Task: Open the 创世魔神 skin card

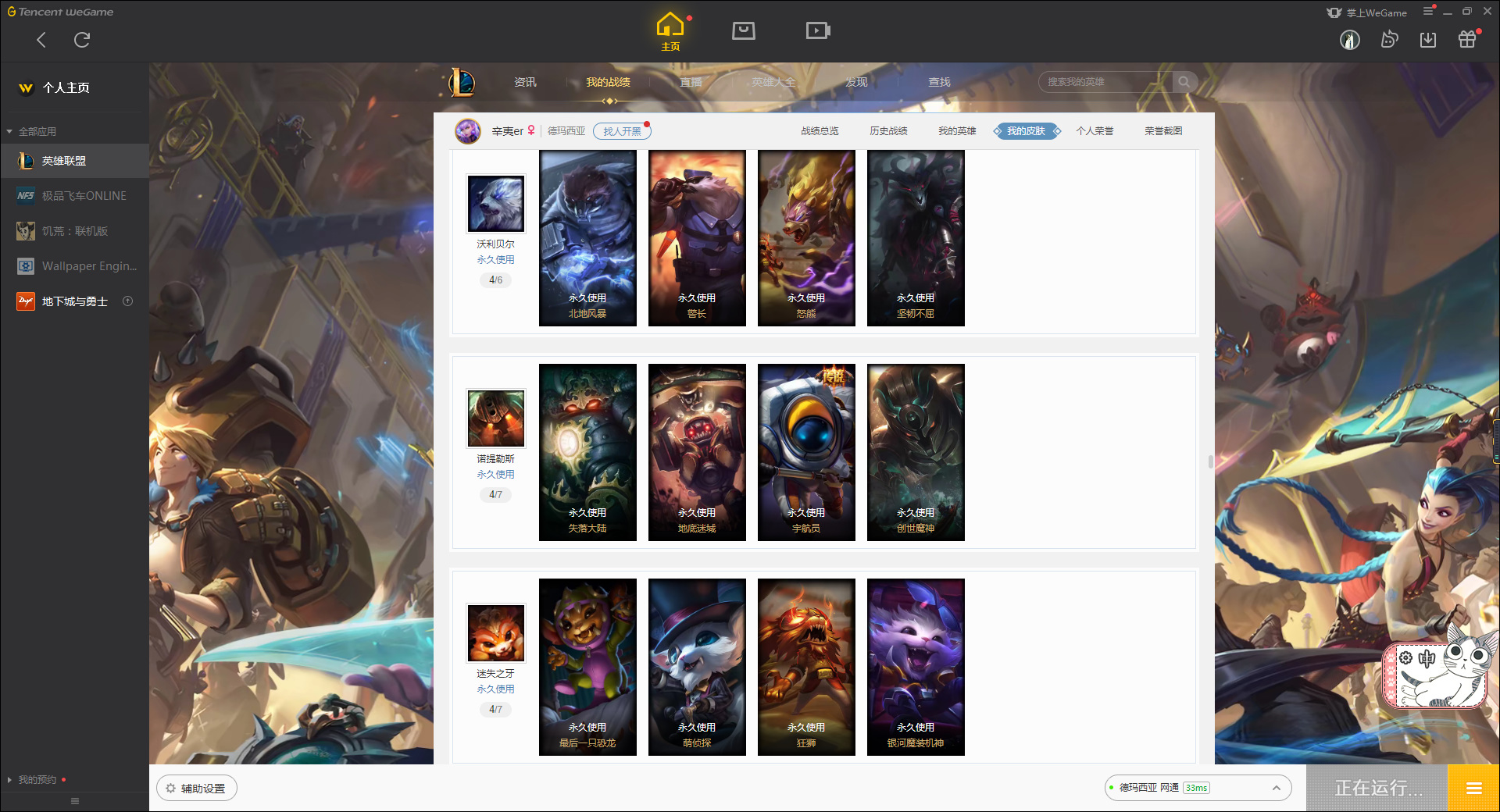Action: 916,453
